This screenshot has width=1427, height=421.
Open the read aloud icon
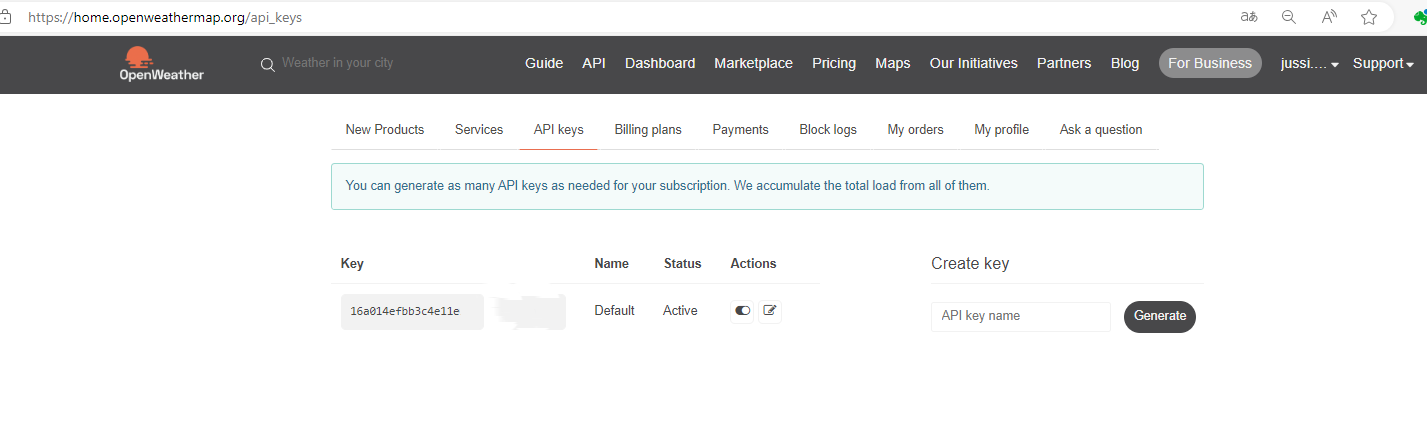(x=1329, y=17)
